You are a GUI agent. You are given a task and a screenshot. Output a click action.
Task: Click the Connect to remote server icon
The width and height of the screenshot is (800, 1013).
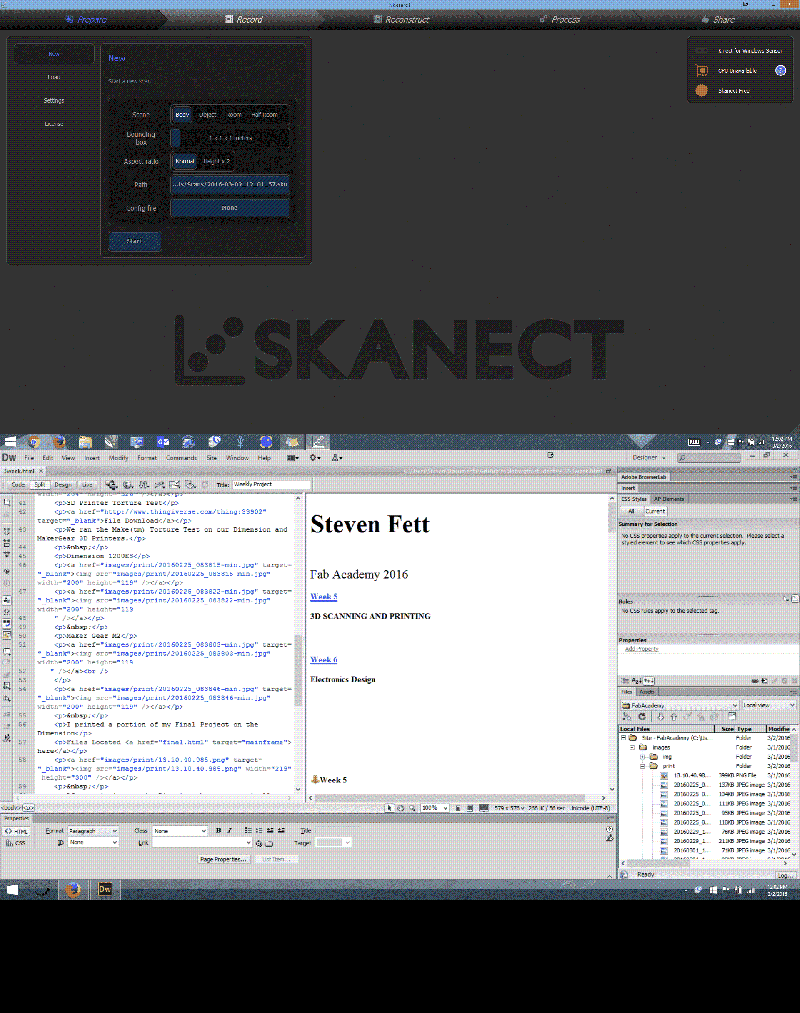(x=626, y=716)
